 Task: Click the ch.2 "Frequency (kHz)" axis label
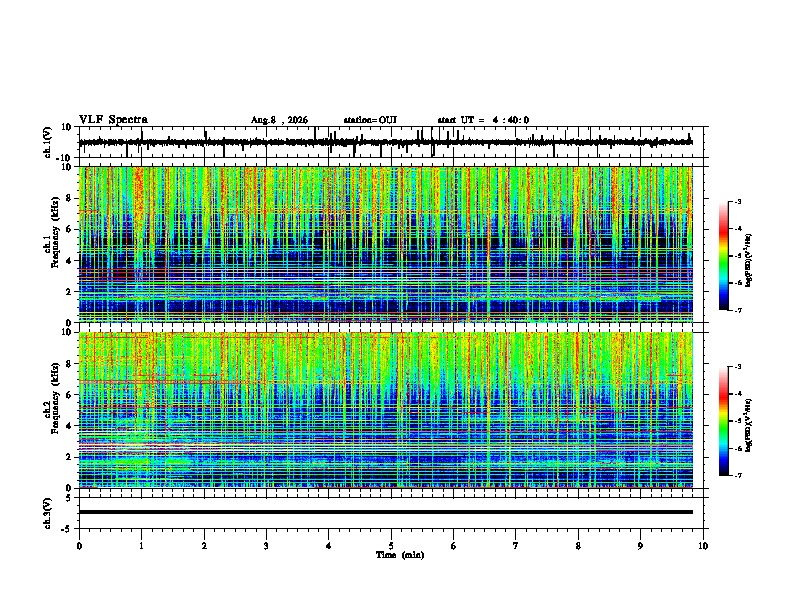pos(55,398)
